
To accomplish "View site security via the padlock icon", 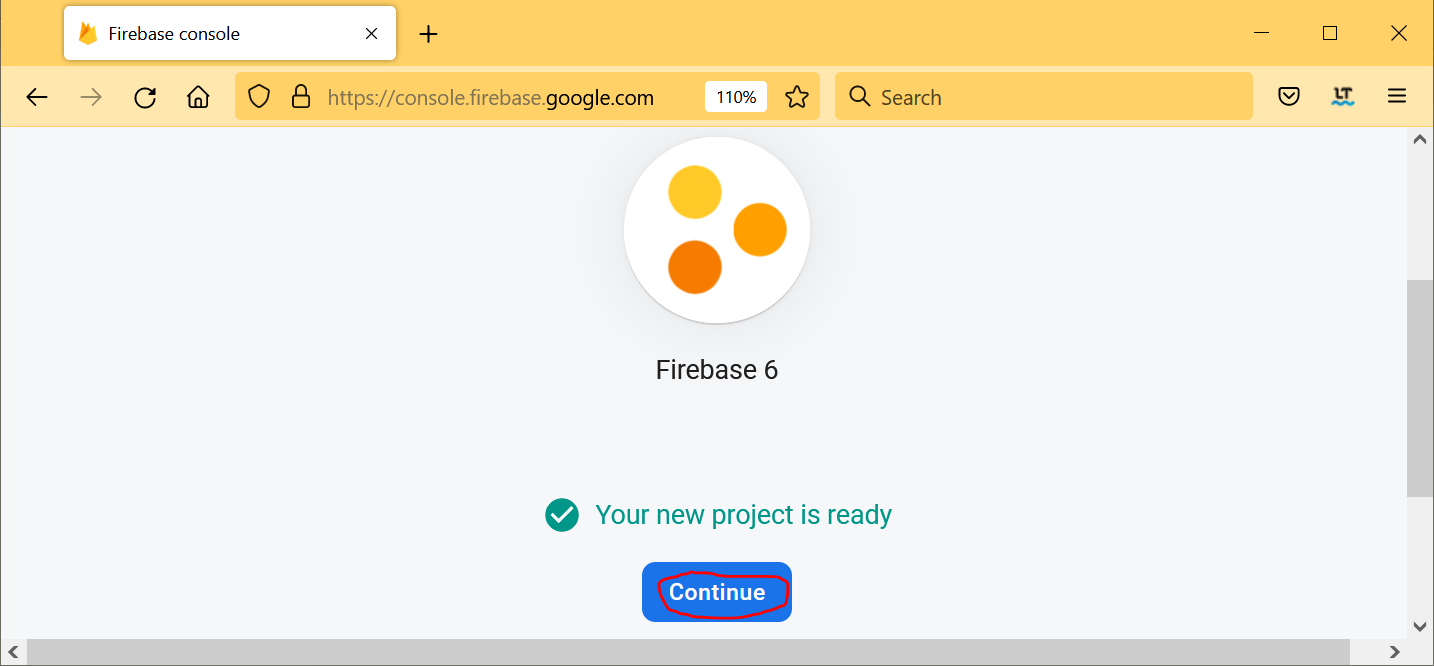I will (x=300, y=97).
